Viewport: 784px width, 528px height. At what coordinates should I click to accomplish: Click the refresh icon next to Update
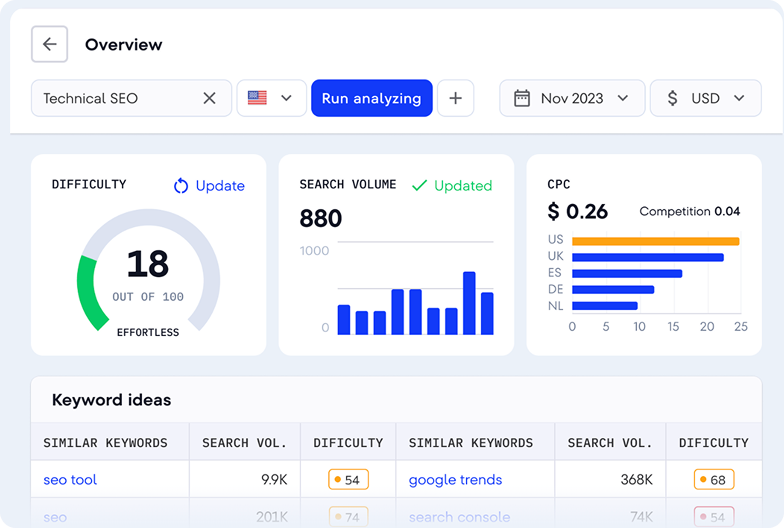(x=181, y=186)
